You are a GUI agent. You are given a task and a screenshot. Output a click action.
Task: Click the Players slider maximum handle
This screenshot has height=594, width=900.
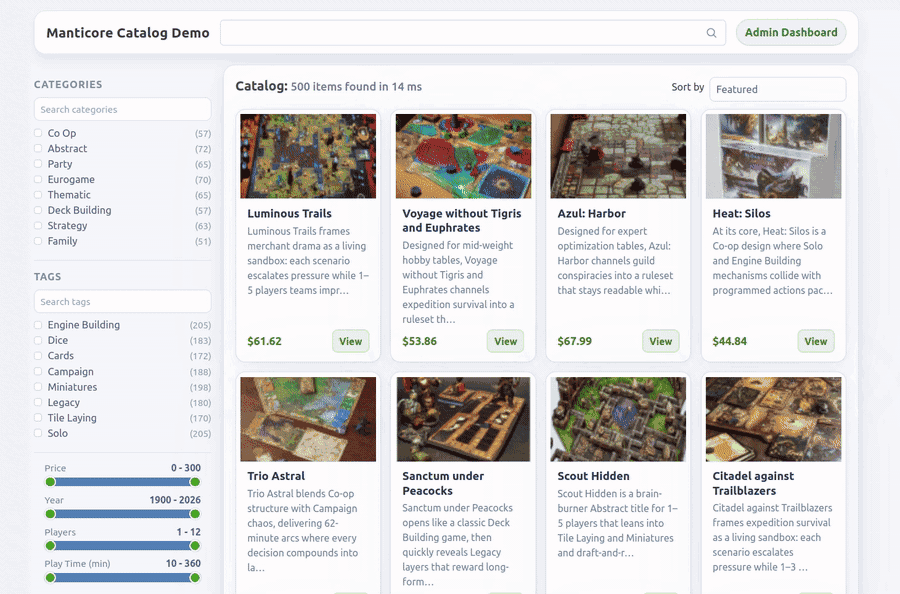click(x=195, y=545)
